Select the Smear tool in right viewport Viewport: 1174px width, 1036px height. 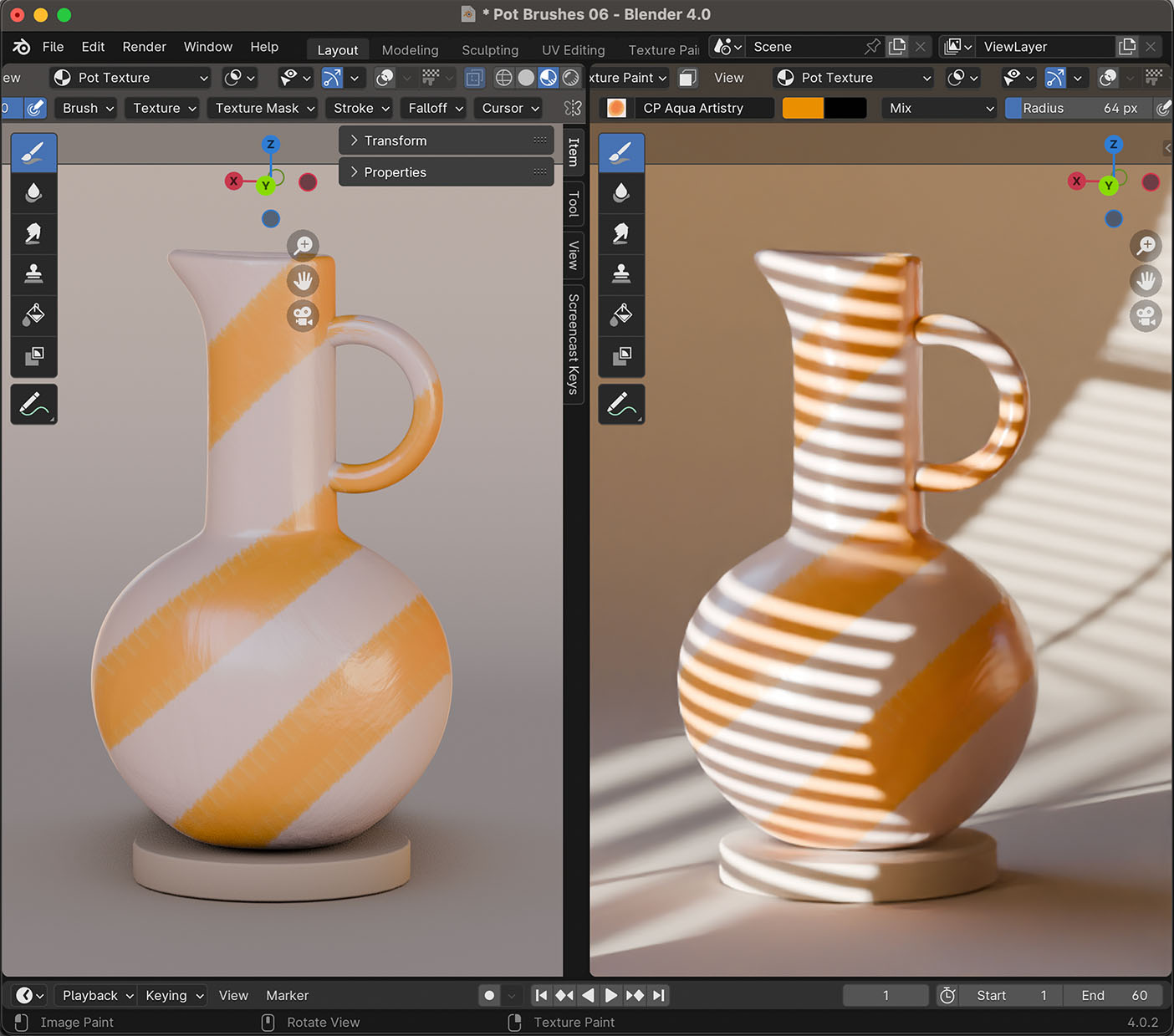(621, 234)
